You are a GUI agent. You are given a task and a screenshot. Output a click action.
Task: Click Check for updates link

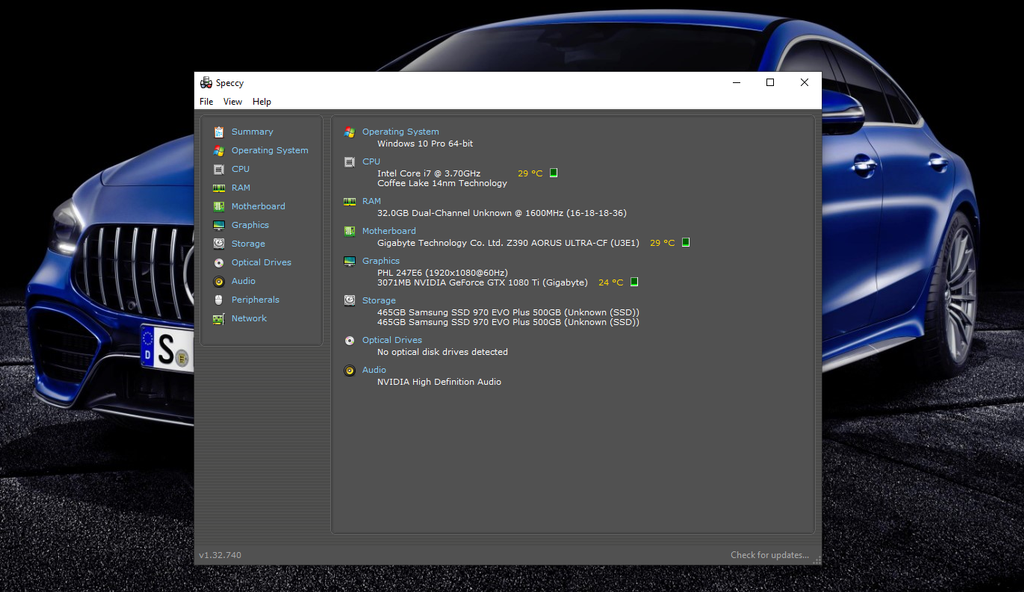[769, 555]
